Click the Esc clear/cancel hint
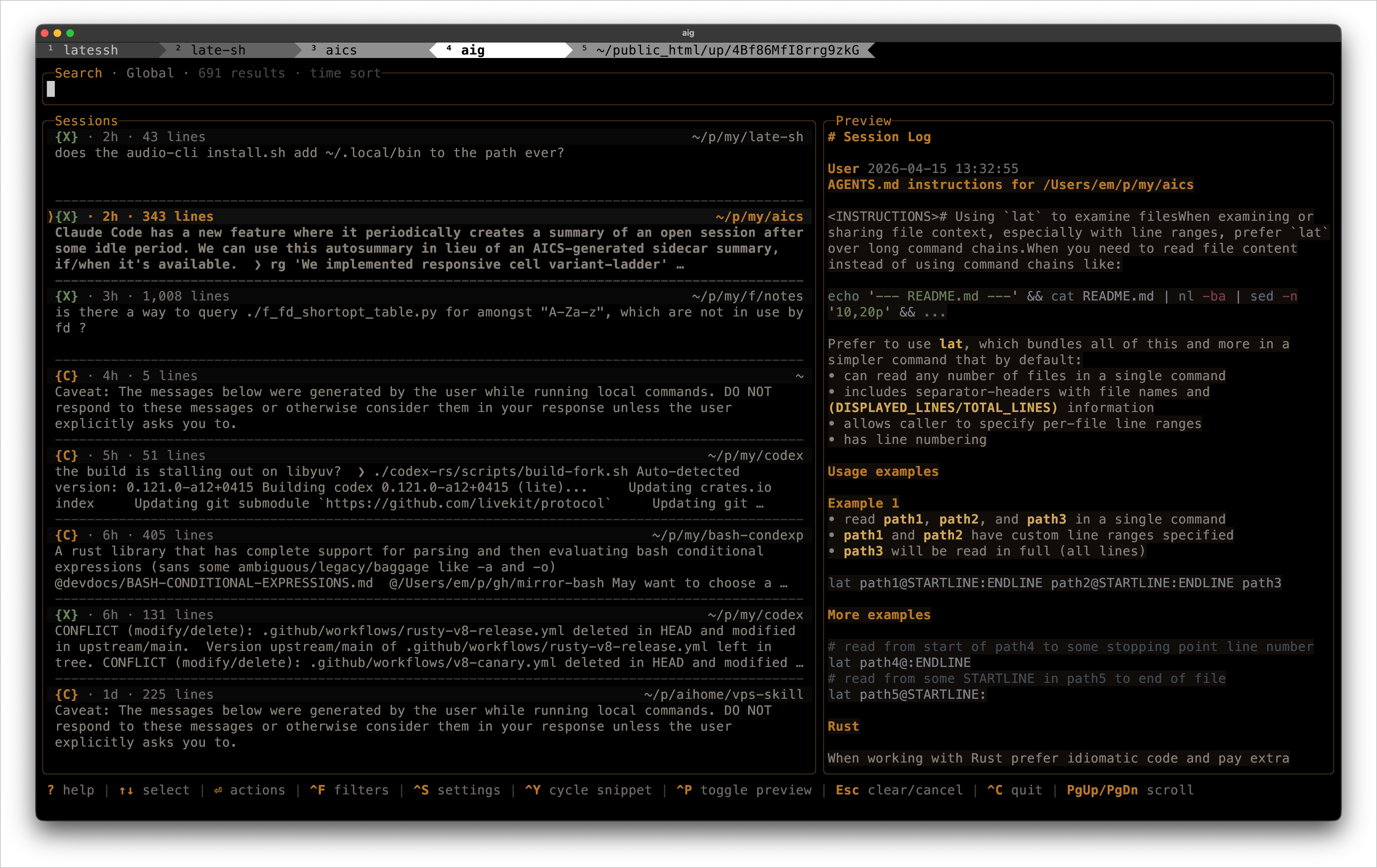This screenshot has width=1377, height=868. click(899, 790)
